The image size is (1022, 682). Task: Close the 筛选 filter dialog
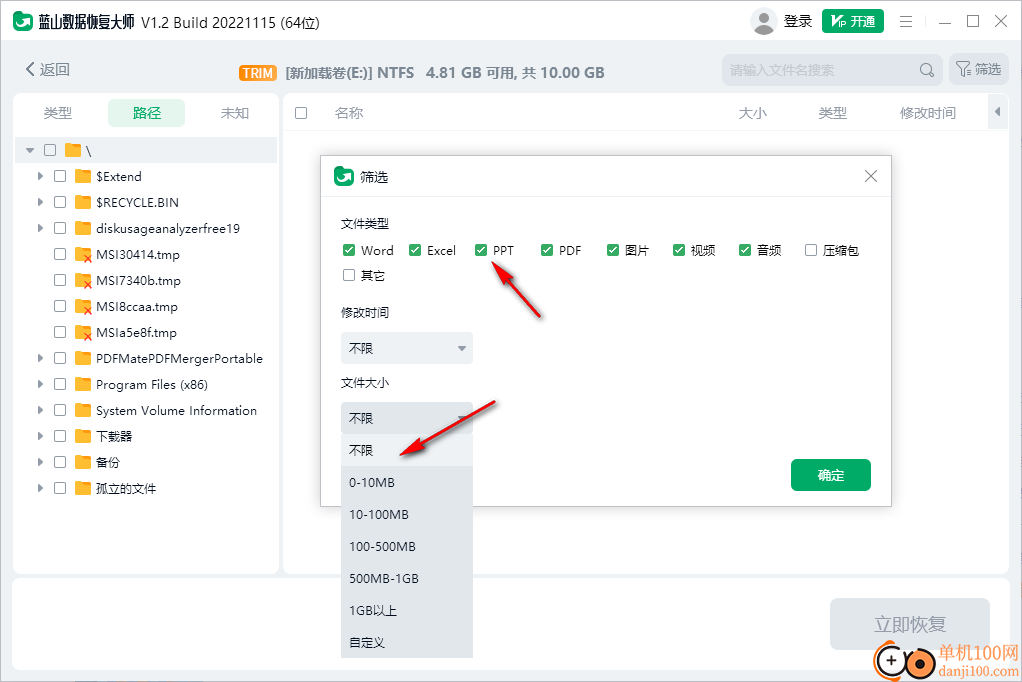coord(870,176)
